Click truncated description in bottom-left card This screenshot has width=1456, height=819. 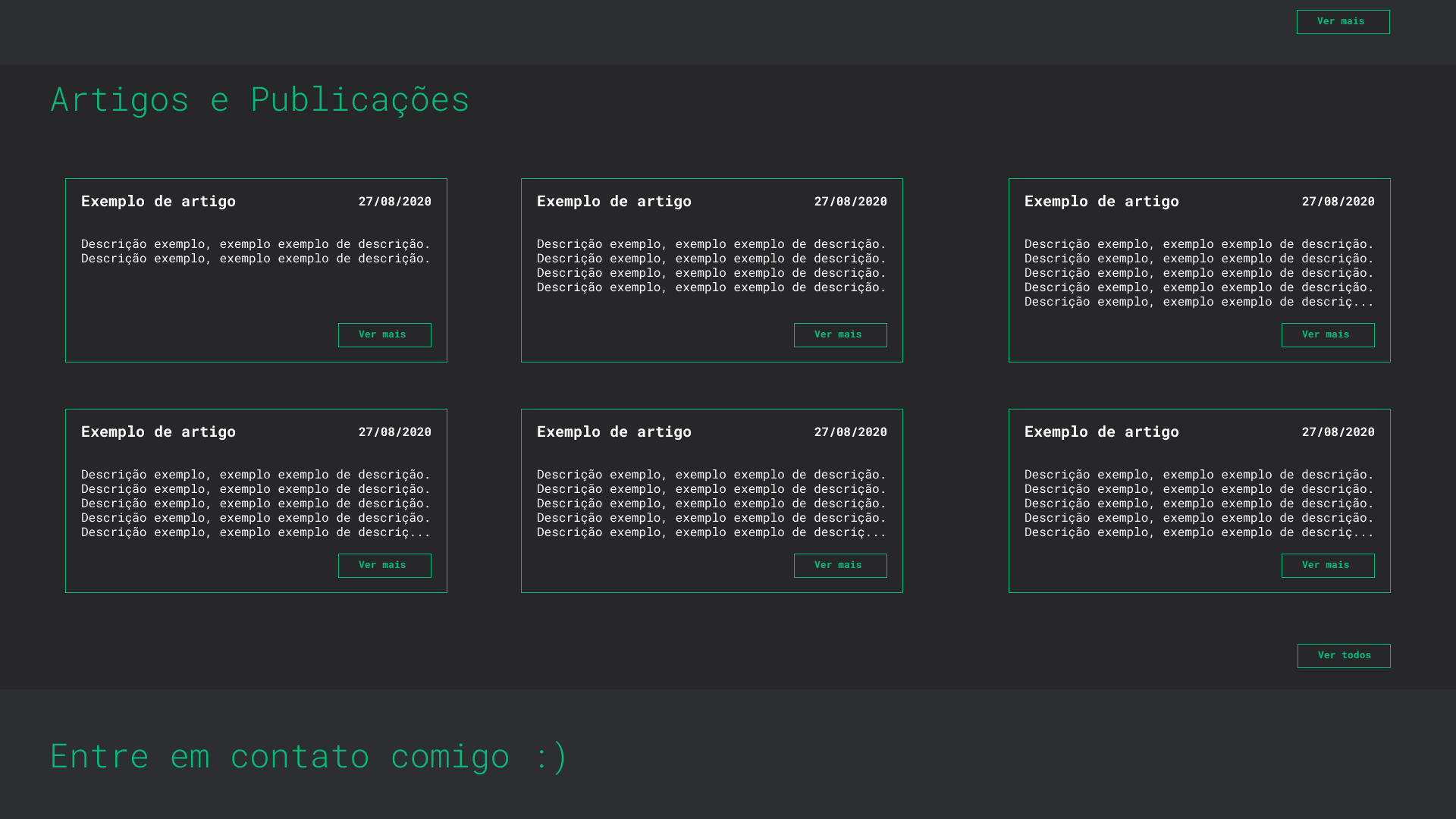tap(256, 532)
